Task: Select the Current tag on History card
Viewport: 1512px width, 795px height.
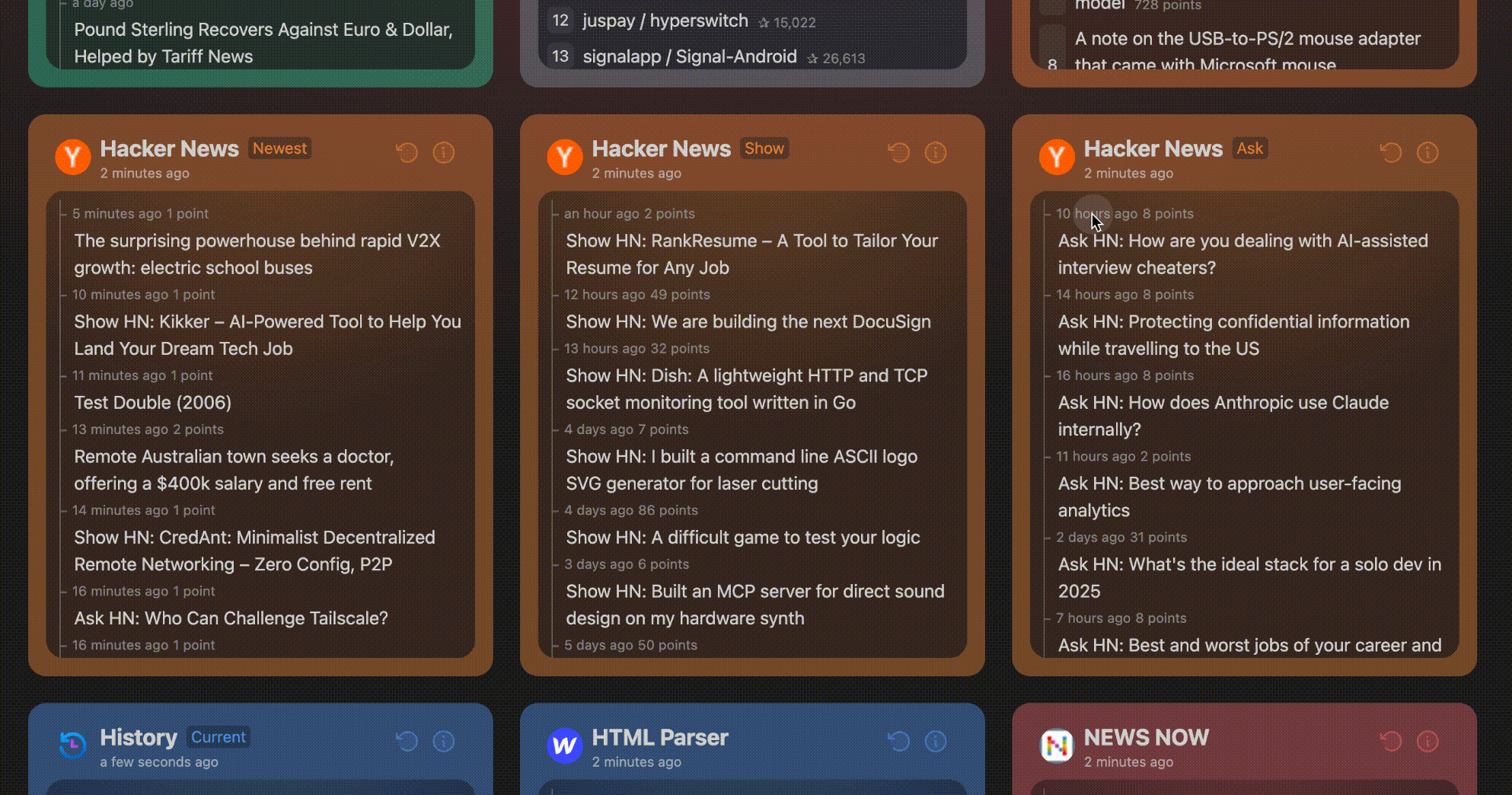Action: click(219, 737)
